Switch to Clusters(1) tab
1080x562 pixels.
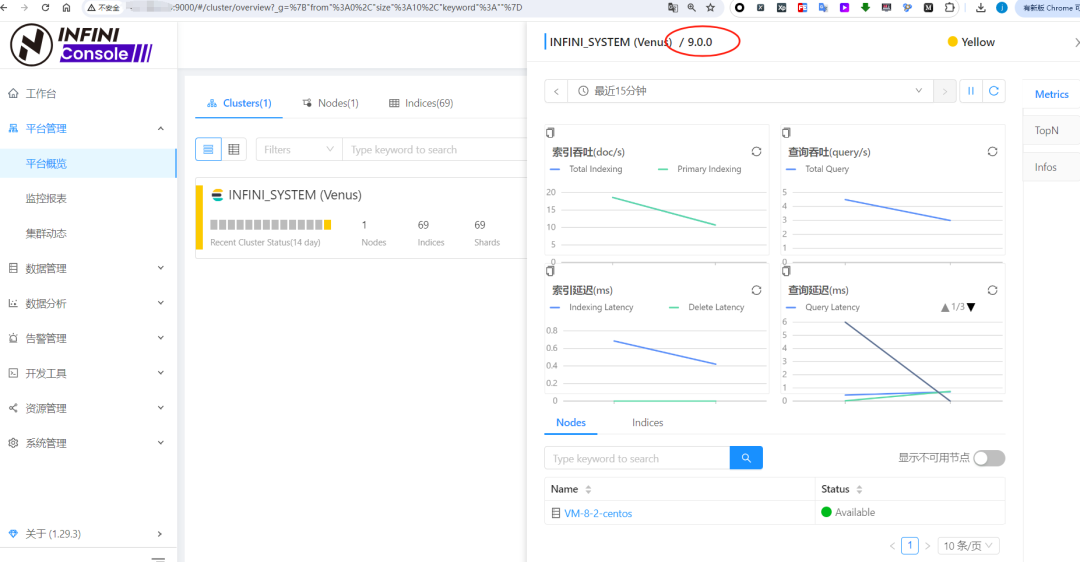click(x=239, y=103)
